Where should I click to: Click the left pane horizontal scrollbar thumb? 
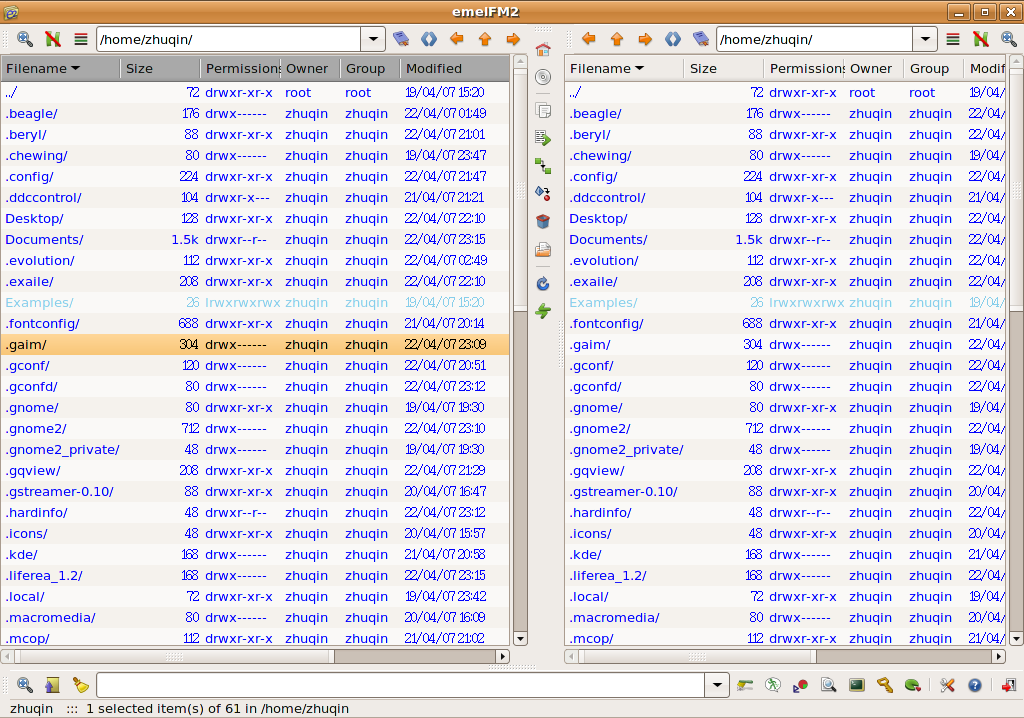coord(174,656)
